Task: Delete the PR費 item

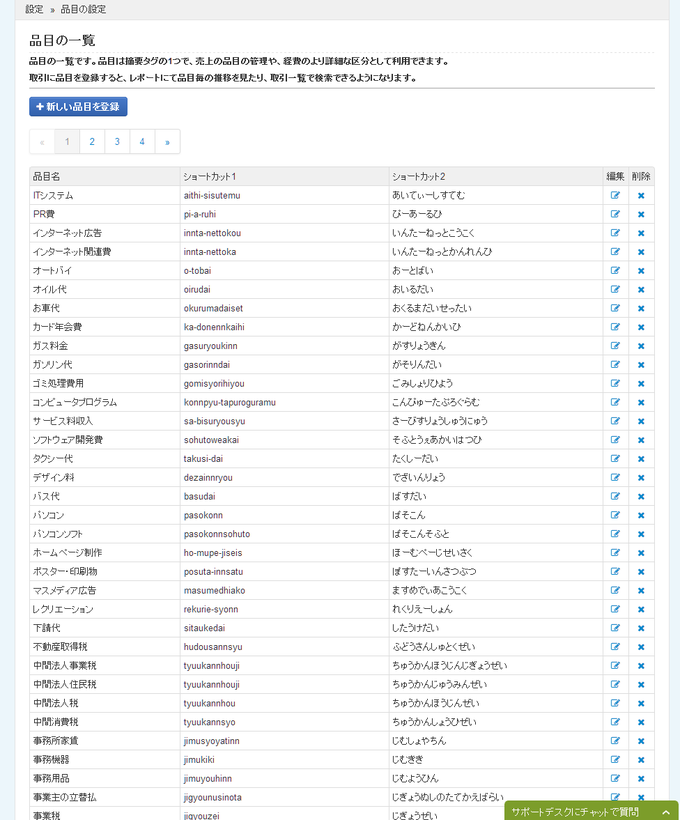Action: click(641, 214)
